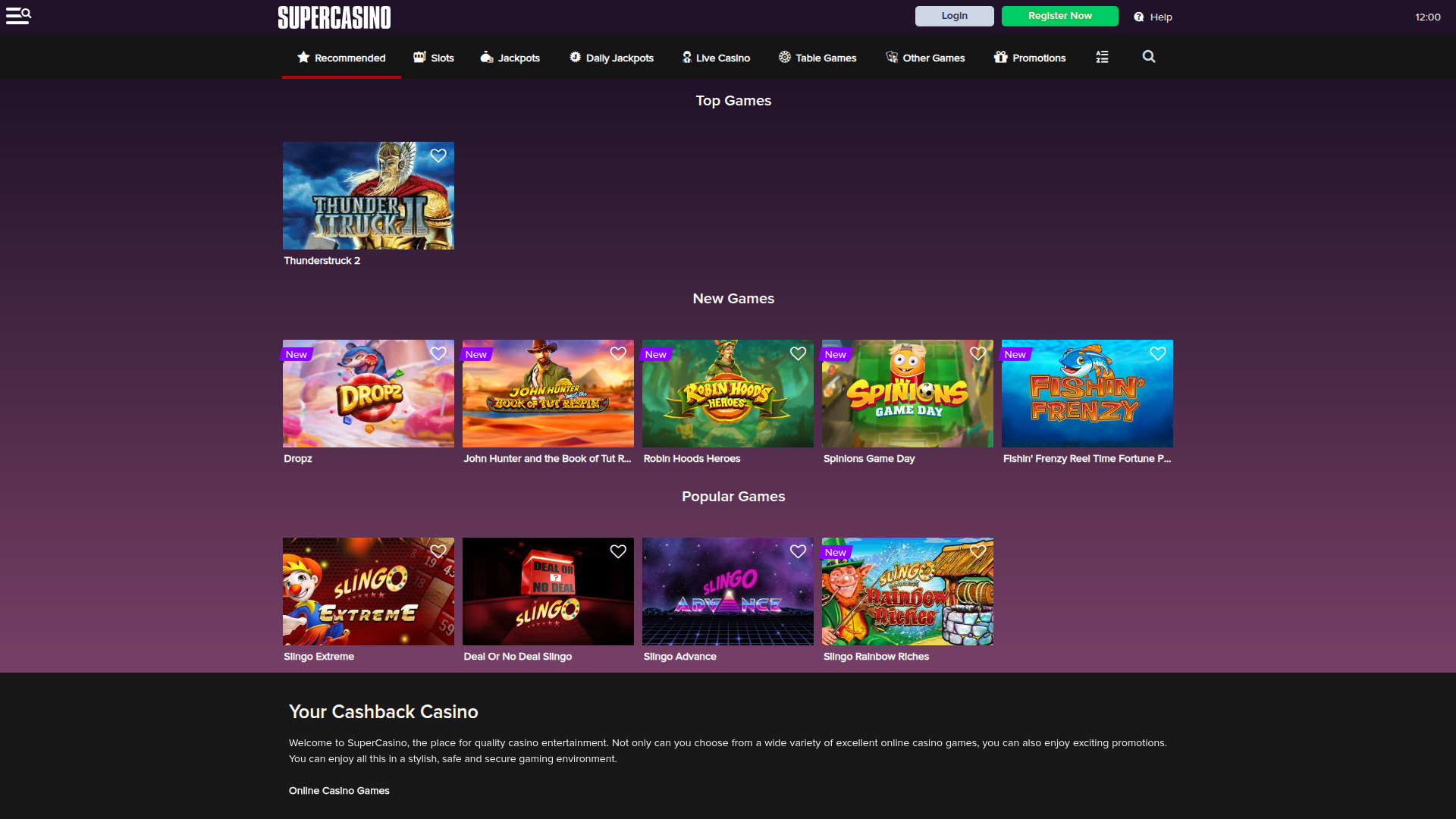
Task: Click the Daily Jackpots clock icon
Action: pyautogui.click(x=575, y=57)
